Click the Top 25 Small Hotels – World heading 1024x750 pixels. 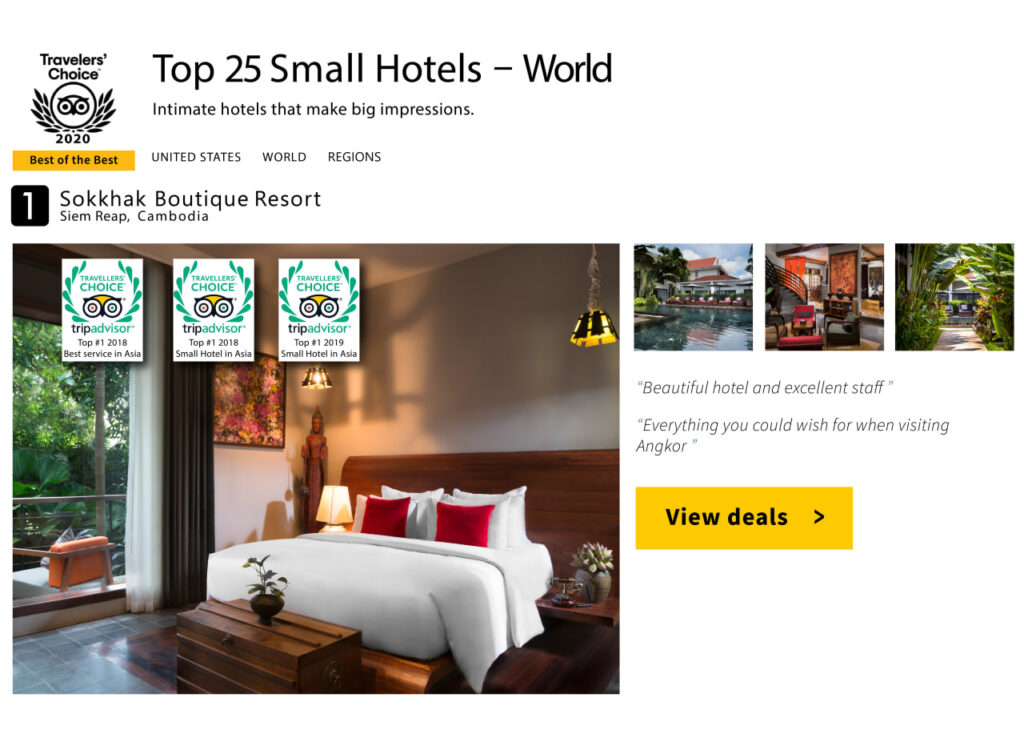point(382,69)
